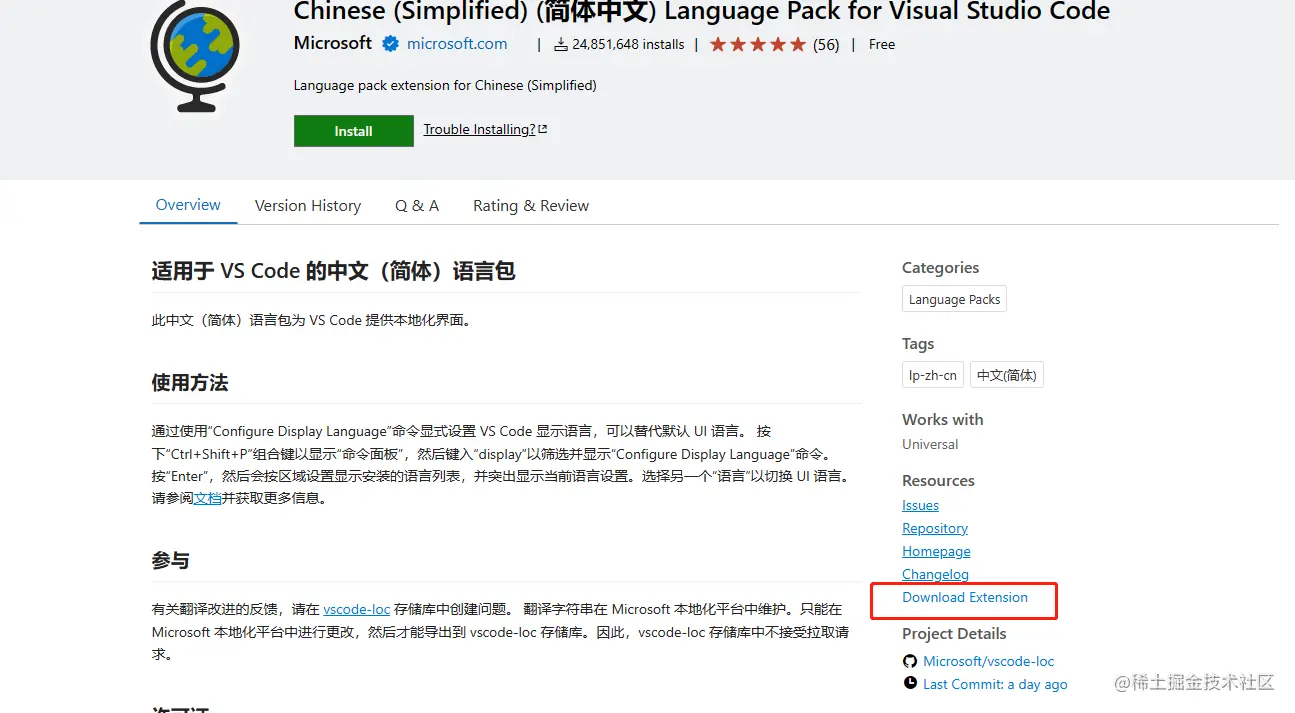Click the 中文(简体) tag
1295x713 pixels.
[1007, 375]
